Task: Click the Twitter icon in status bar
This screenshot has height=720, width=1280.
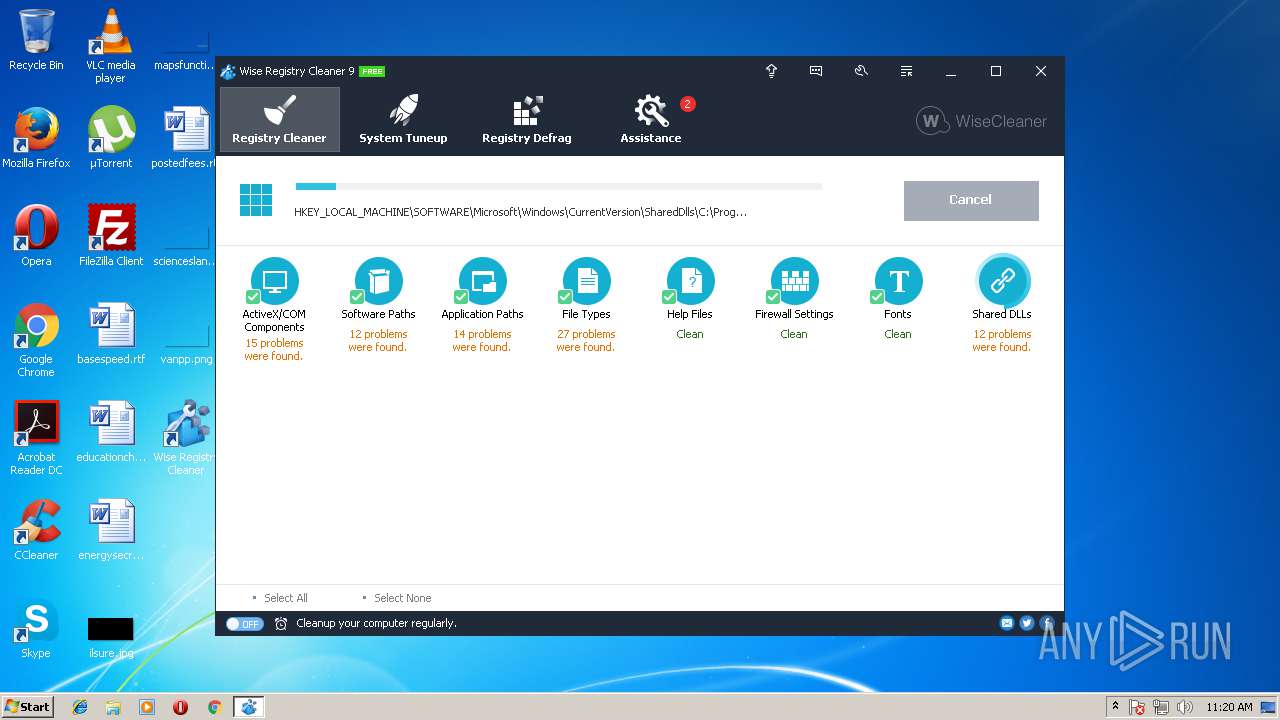Action: coord(1027,623)
